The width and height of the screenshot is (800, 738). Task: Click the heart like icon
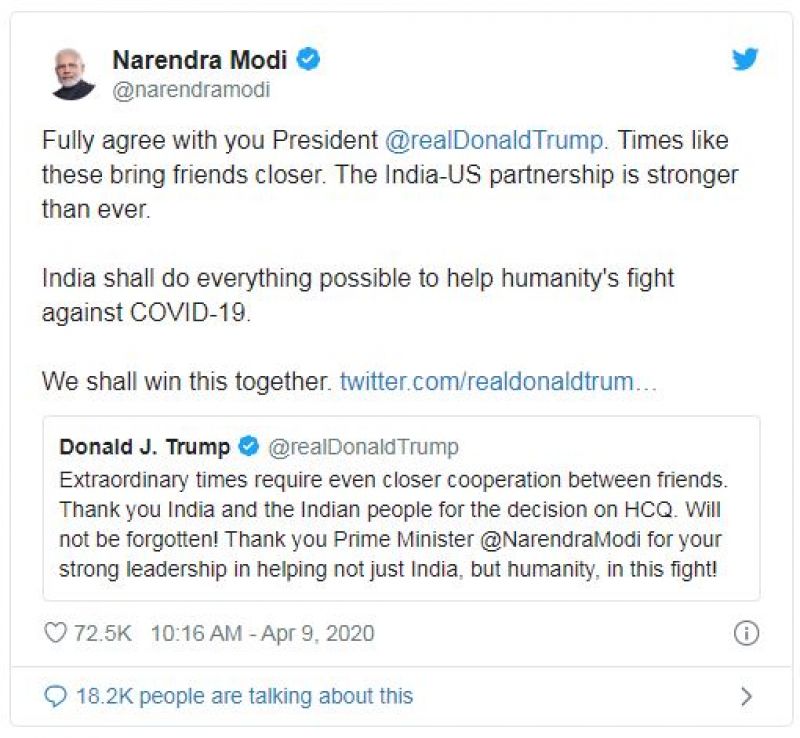55,633
